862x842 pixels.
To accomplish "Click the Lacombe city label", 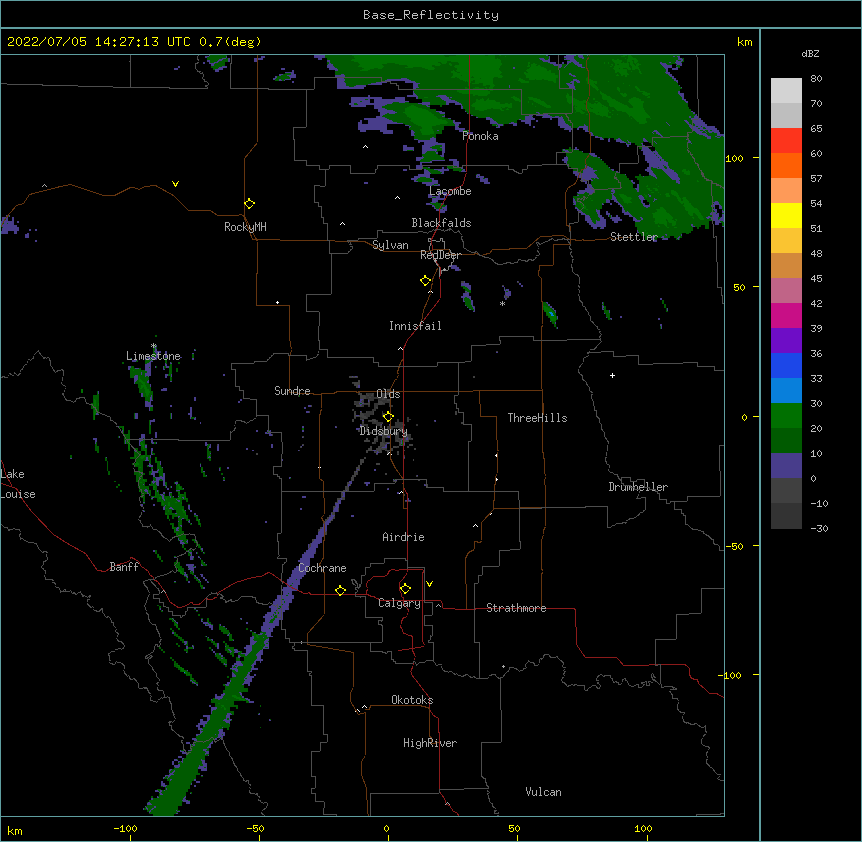I will 450,191.
